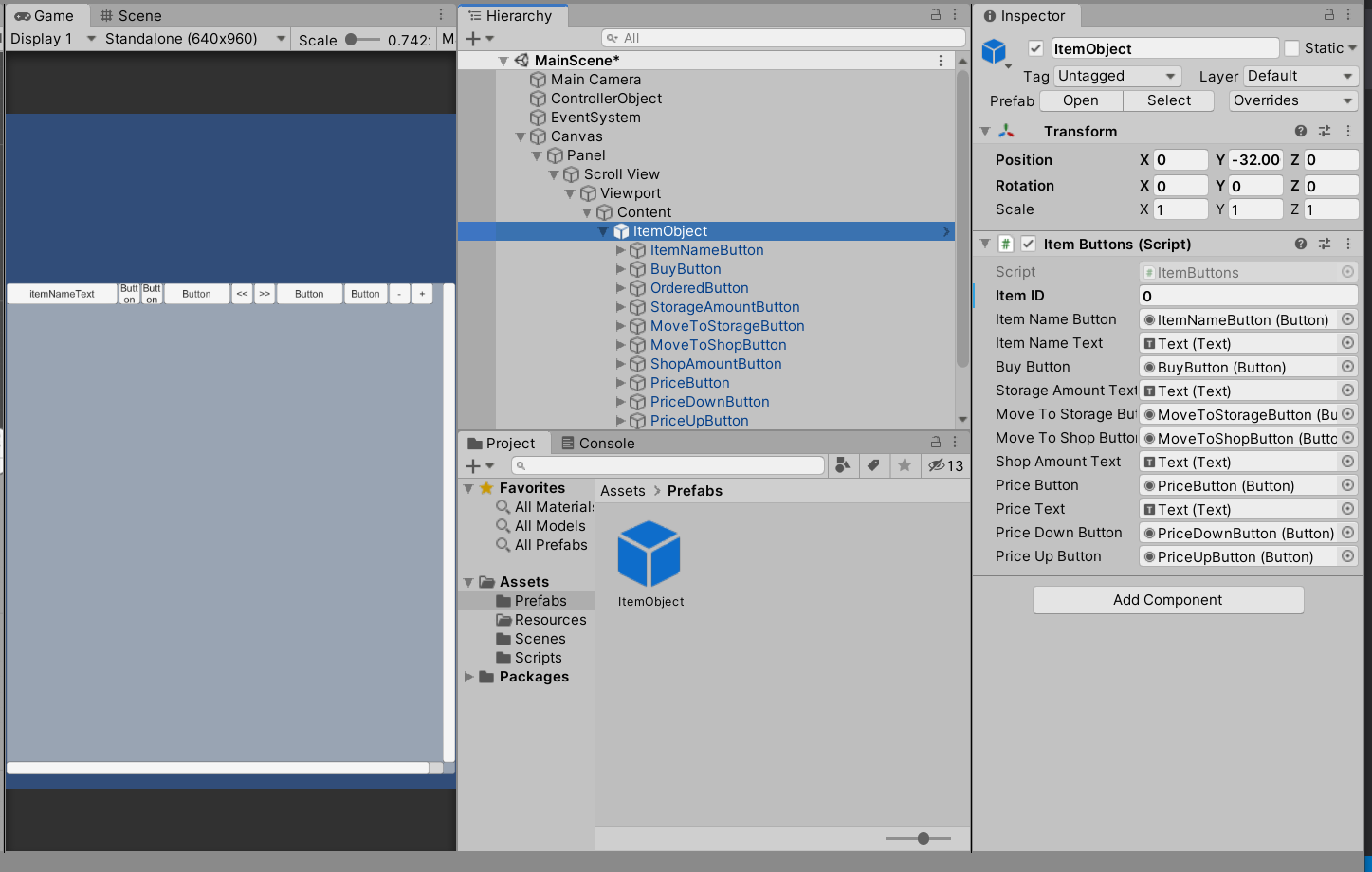This screenshot has height=872, width=1372.
Task: Click the favorites star icon in Project toolbar
Action: click(x=905, y=464)
